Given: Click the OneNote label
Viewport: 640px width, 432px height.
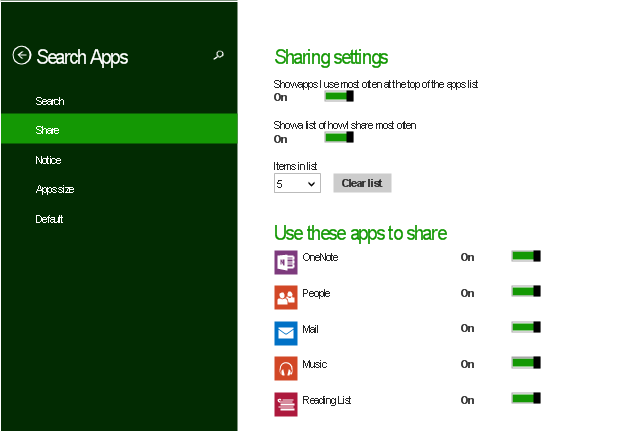Looking at the screenshot, I should (320, 257).
